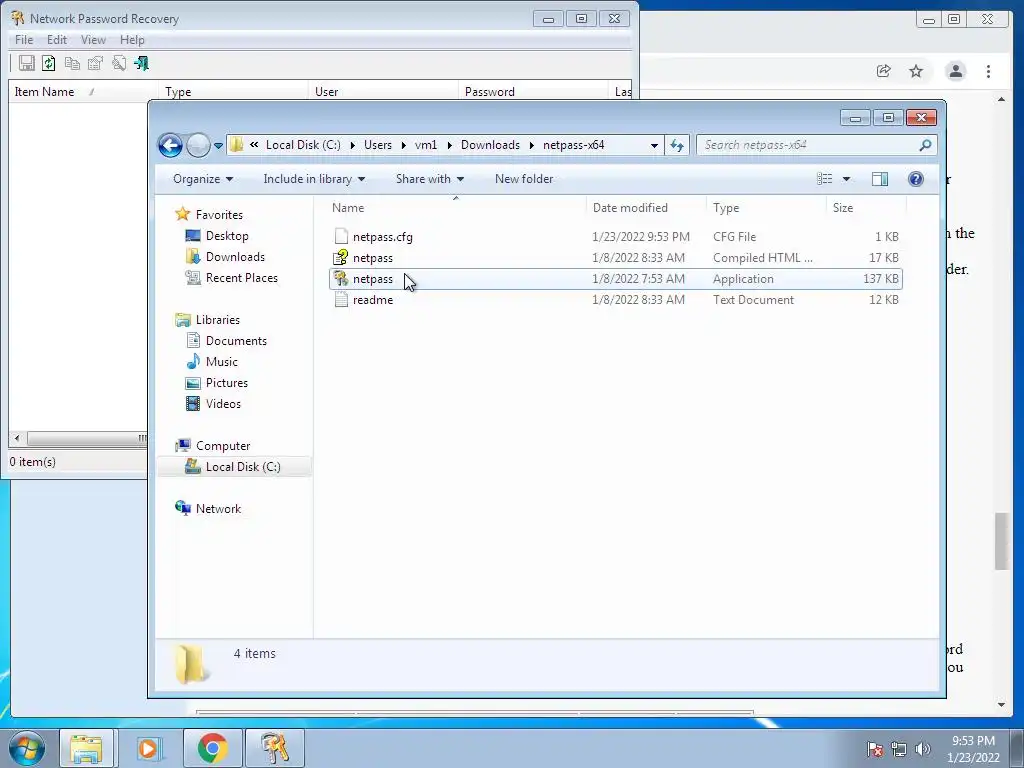Refresh the Network Password Recovery list
This screenshot has width=1024, height=768.
49,63
